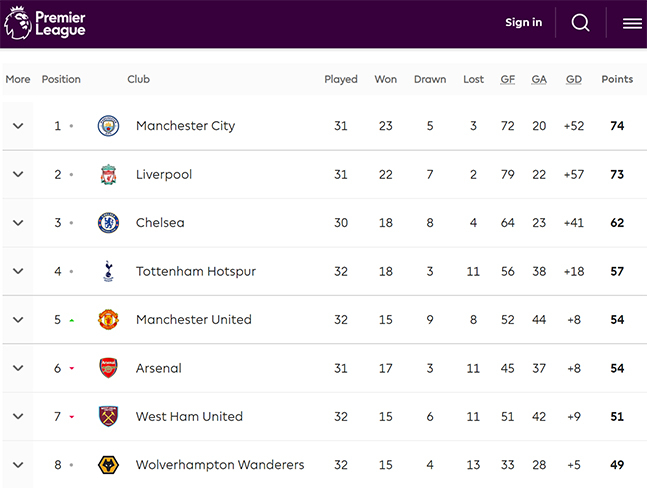Expand the Manchester City row chevron
Image resolution: width=647 pixels, height=488 pixels.
[18, 126]
